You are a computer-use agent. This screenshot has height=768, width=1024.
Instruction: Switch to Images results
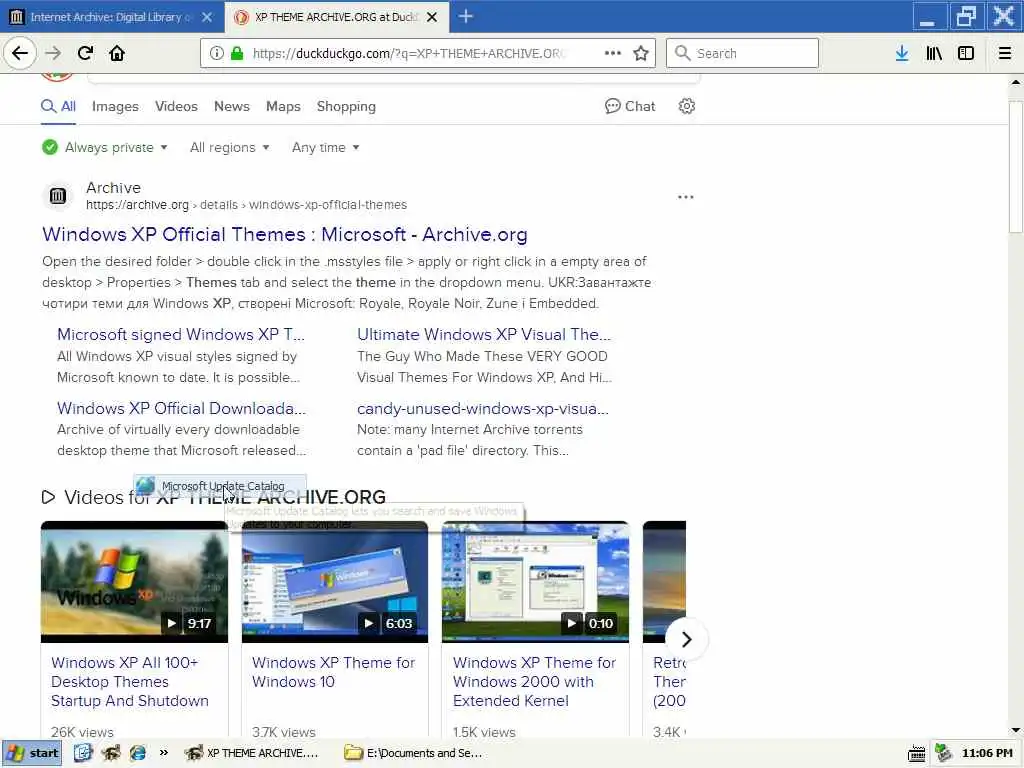115,106
